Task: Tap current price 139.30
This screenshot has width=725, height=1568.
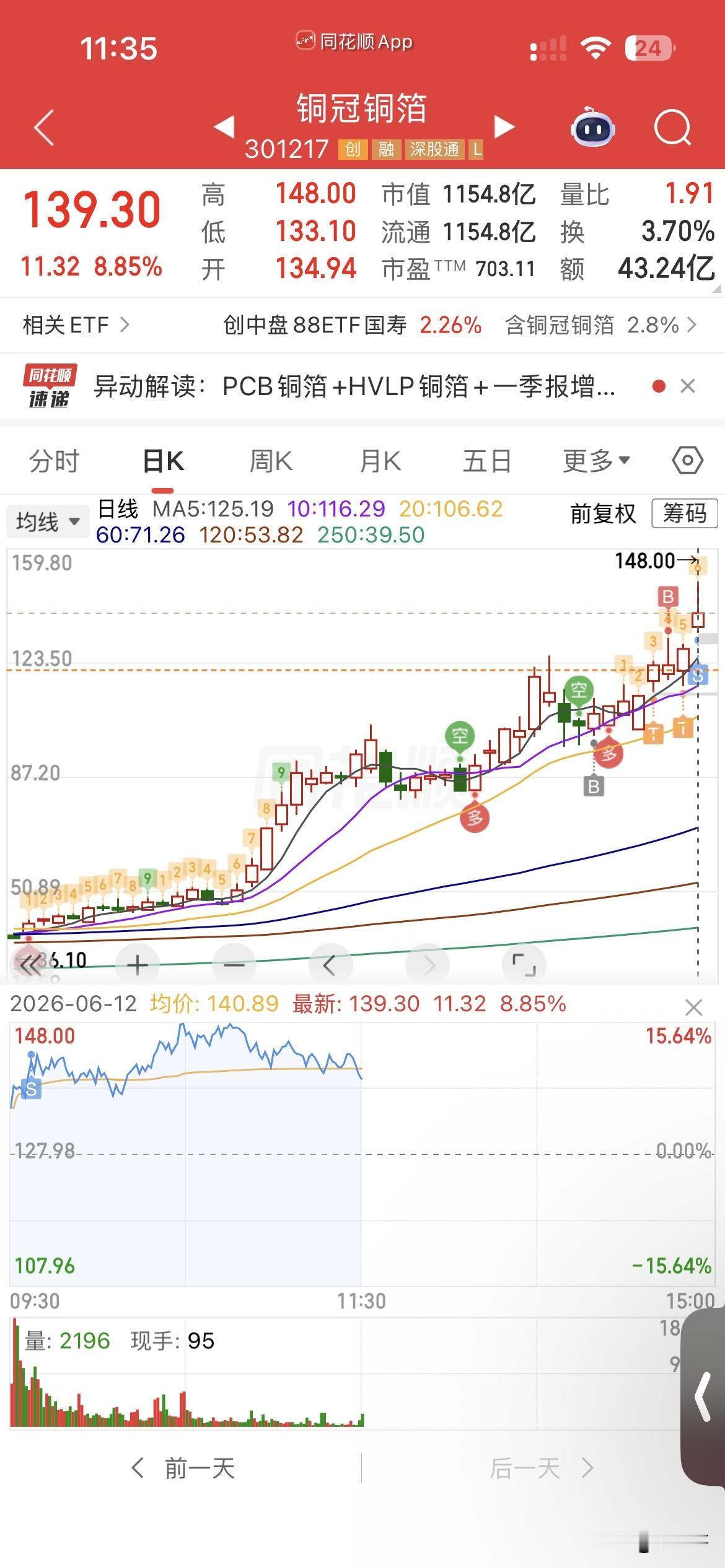Action: coord(92,210)
